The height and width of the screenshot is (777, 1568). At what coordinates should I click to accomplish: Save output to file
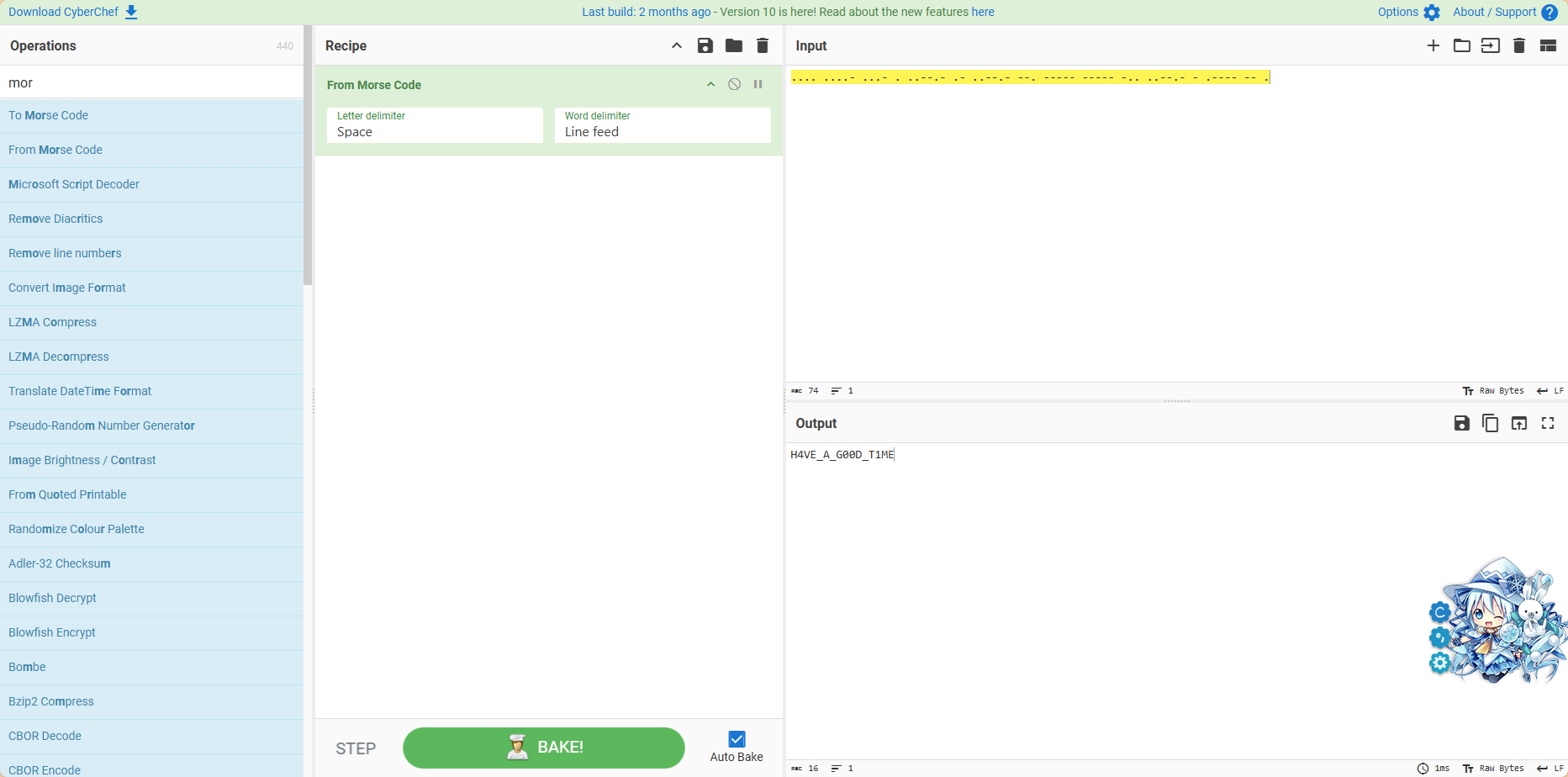1461,423
